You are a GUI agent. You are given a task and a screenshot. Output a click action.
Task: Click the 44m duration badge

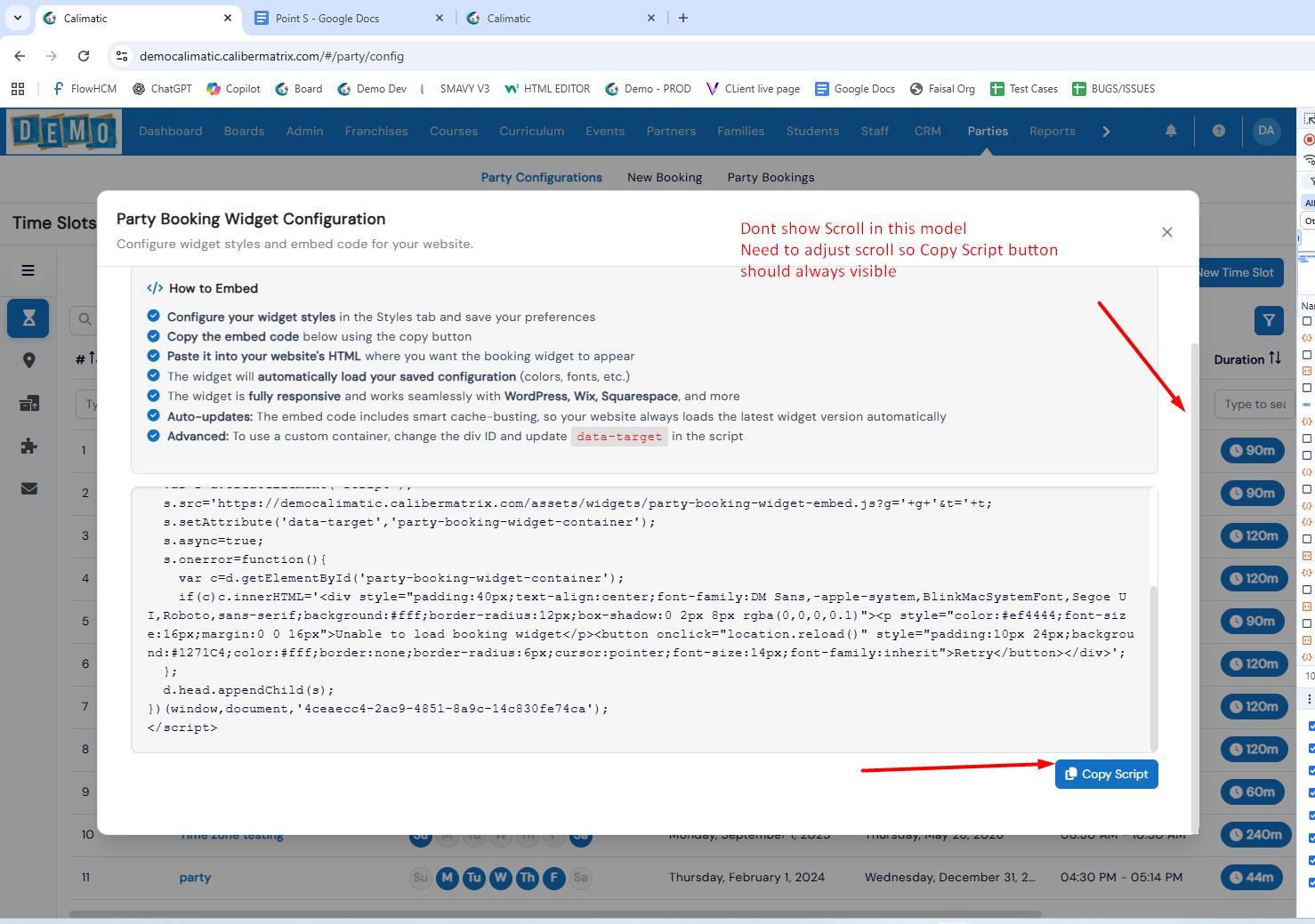[x=1252, y=878]
